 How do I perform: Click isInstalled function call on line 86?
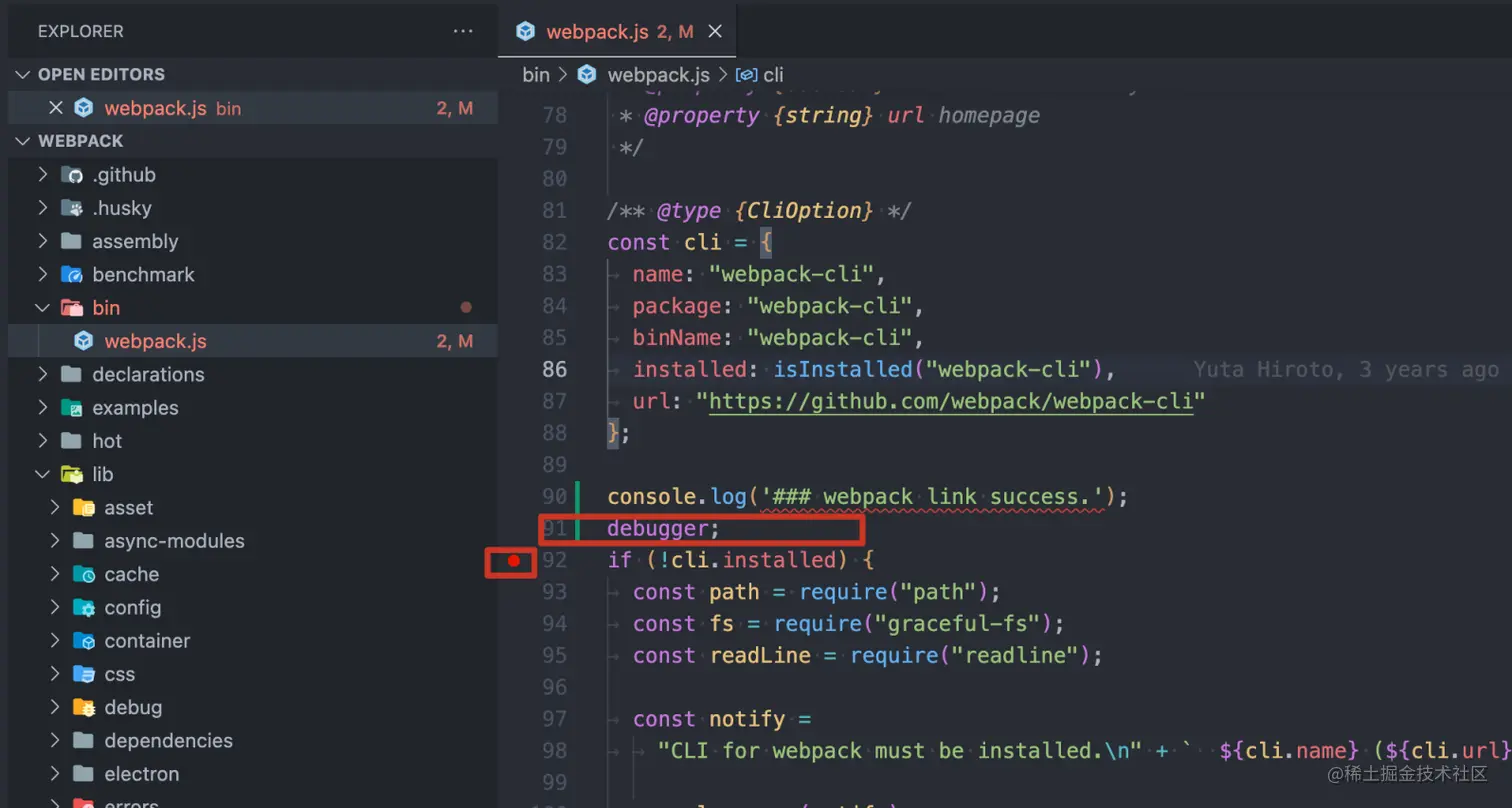pyautogui.click(x=944, y=370)
